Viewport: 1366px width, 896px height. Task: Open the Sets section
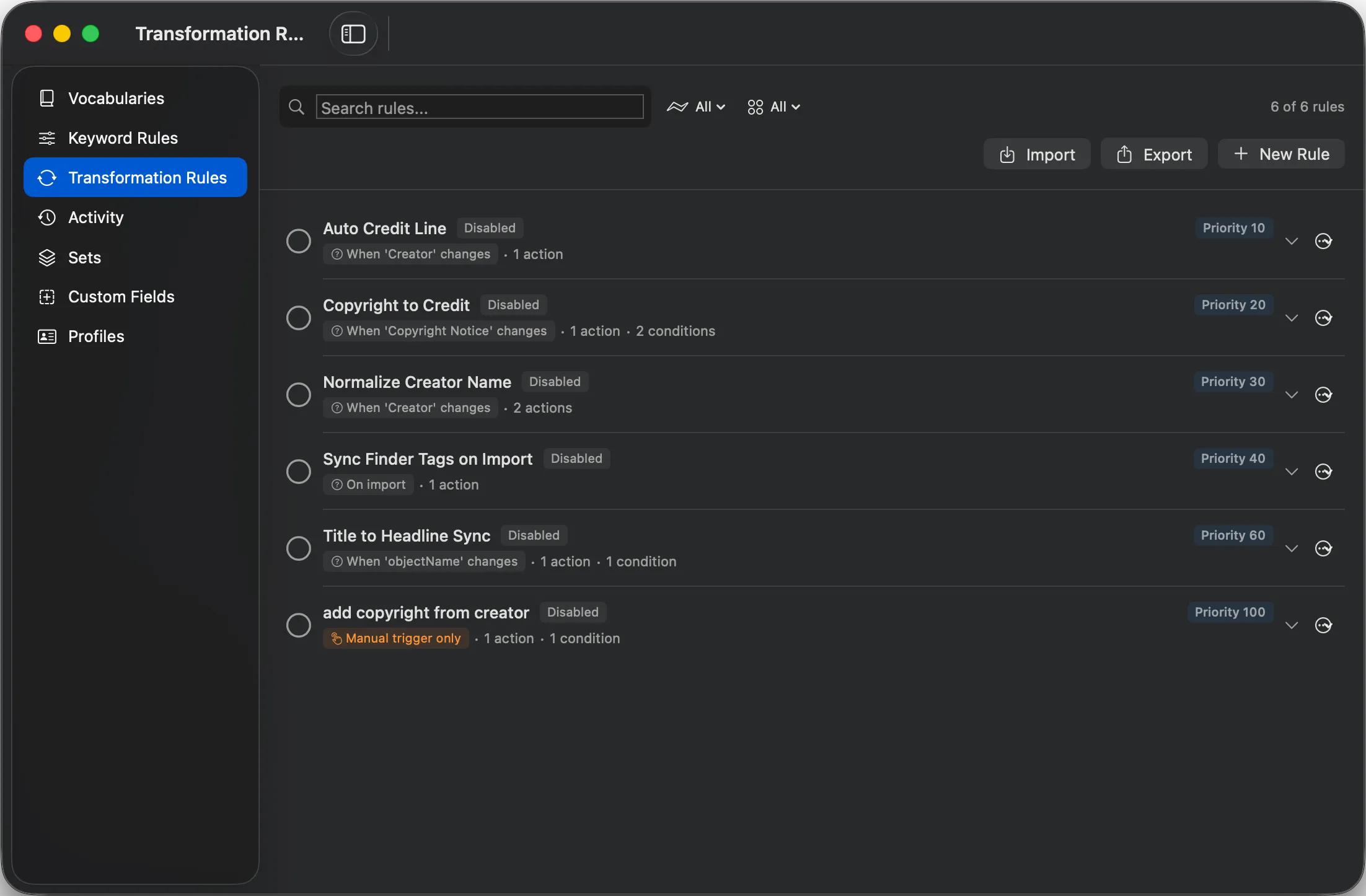(x=135, y=257)
